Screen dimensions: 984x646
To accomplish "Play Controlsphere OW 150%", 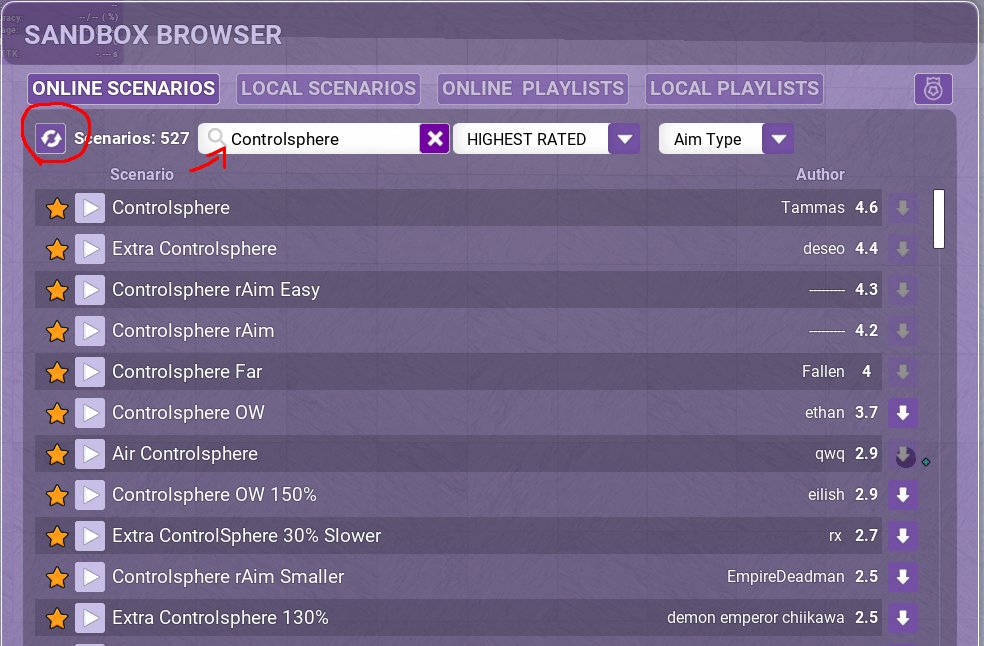I will point(90,495).
